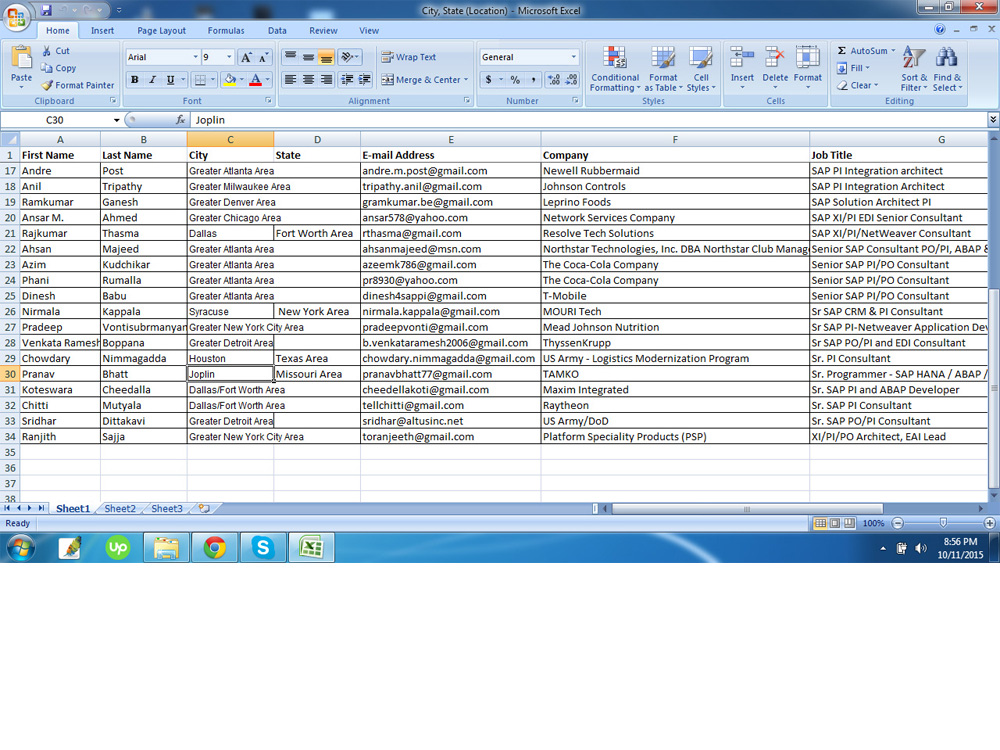This screenshot has height=750, width=1000.
Task: Open the General number format dropdown
Action: pos(573,57)
